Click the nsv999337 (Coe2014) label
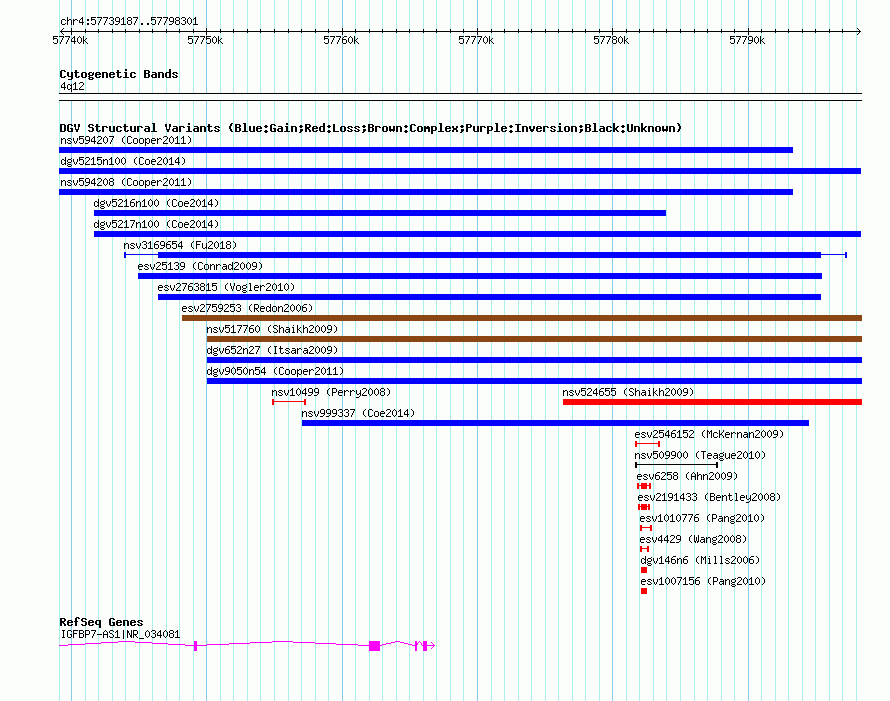Viewport: 890px width, 701px height. click(x=358, y=413)
